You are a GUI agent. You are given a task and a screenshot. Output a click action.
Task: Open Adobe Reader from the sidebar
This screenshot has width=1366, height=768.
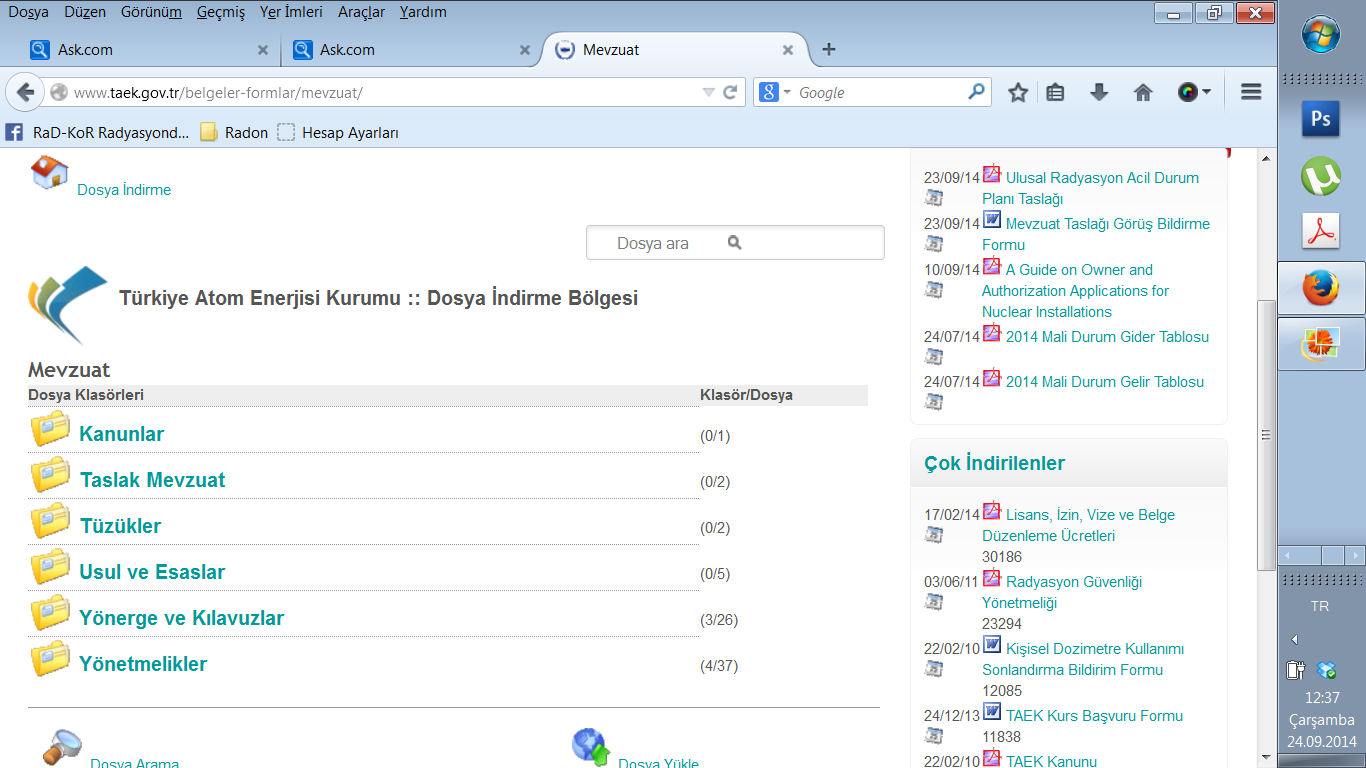click(x=1321, y=231)
